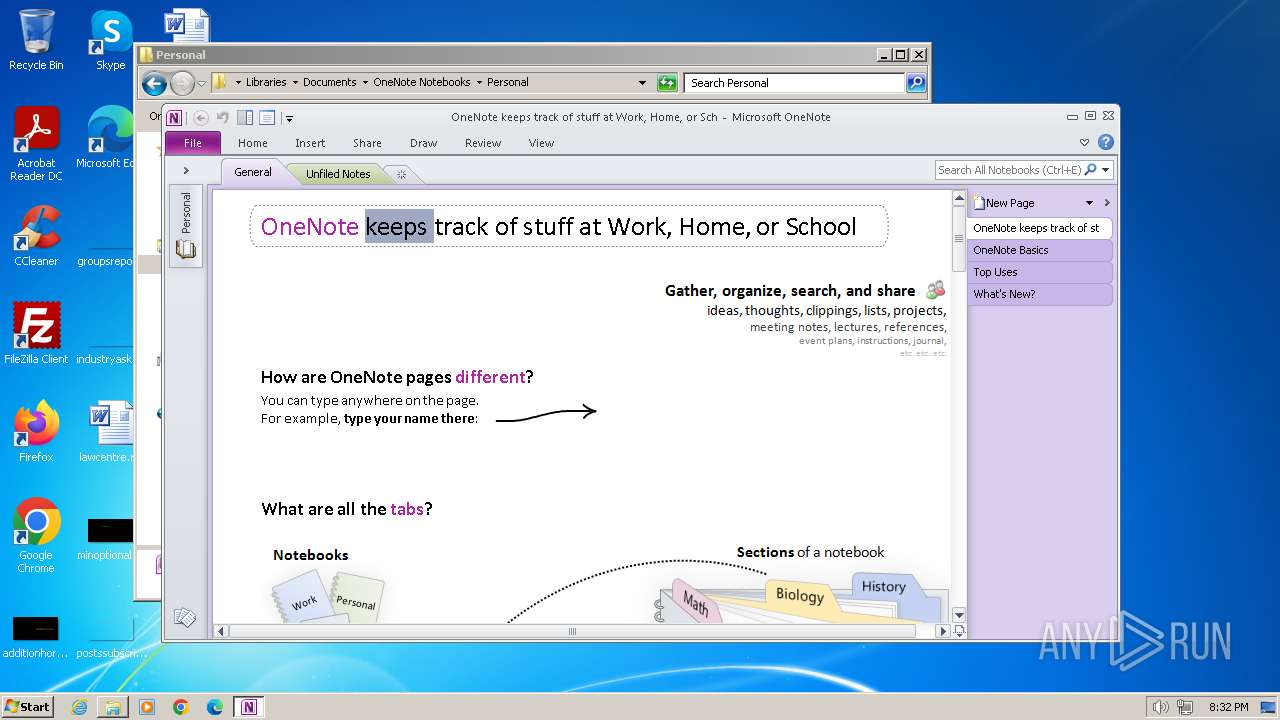The height and width of the screenshot is (720, 1280).
Task: Open the CCleaner desktop shortcut
Action: pos(36,237)
